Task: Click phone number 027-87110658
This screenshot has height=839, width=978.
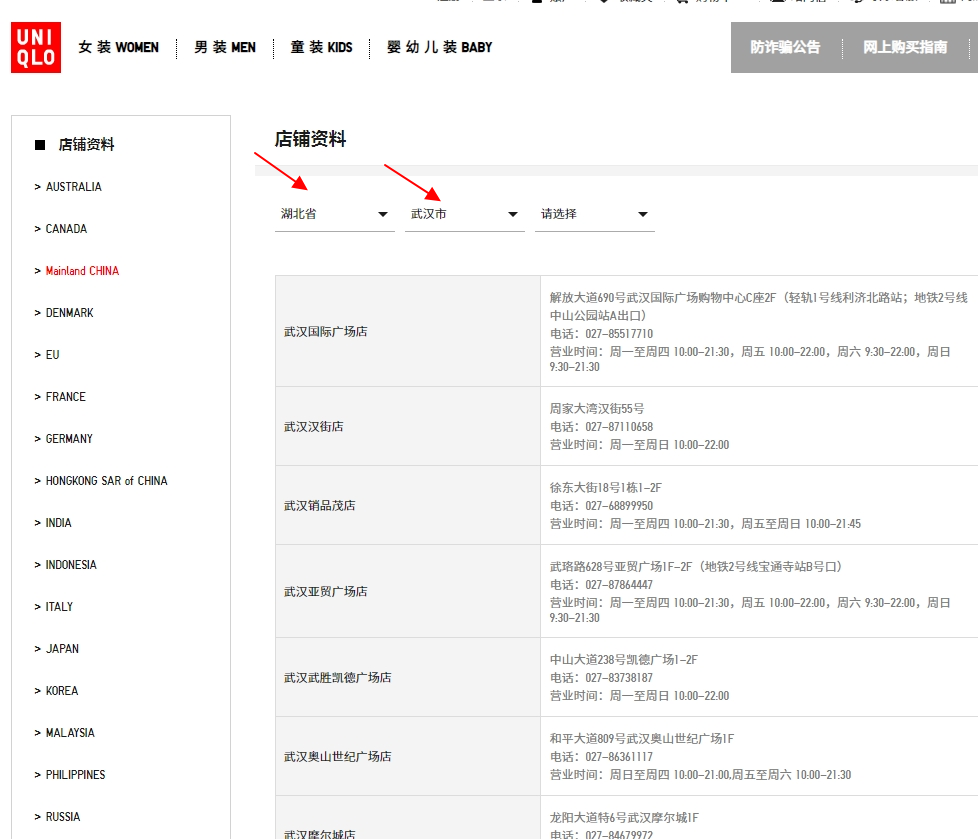Action: [x=619, y=427]
